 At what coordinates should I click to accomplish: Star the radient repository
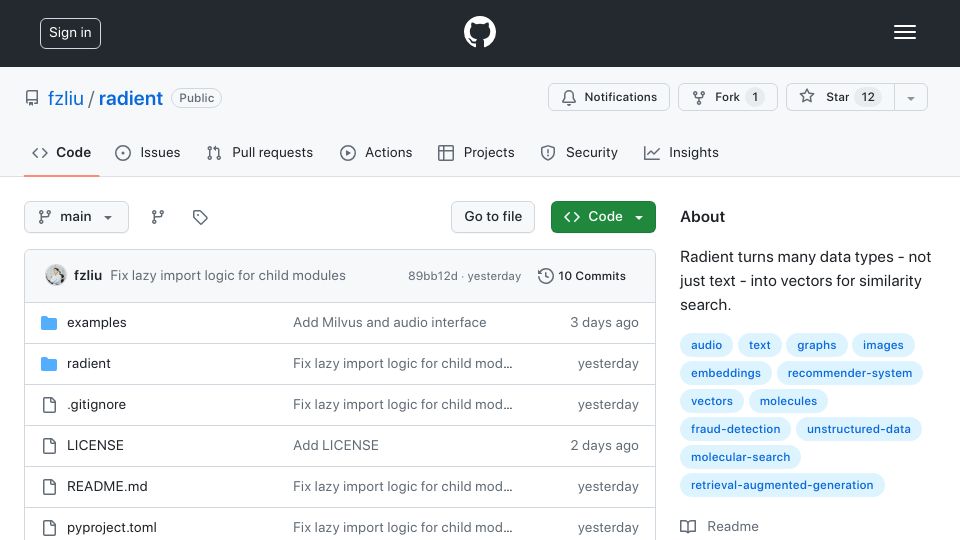pyautogui.click(x=840, y=97)
